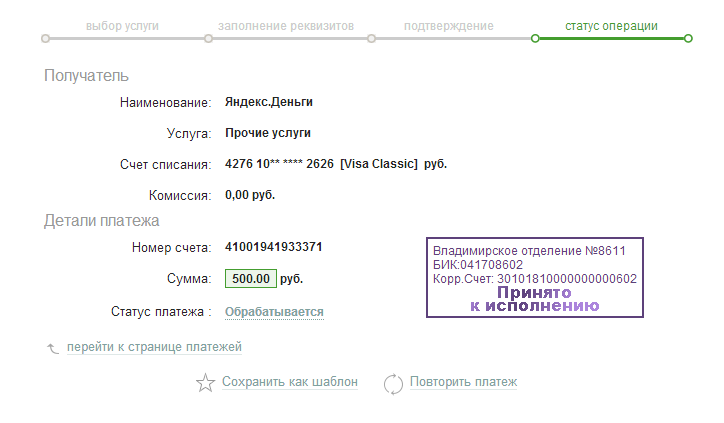Click the final green progress circle

pos(688,38)
